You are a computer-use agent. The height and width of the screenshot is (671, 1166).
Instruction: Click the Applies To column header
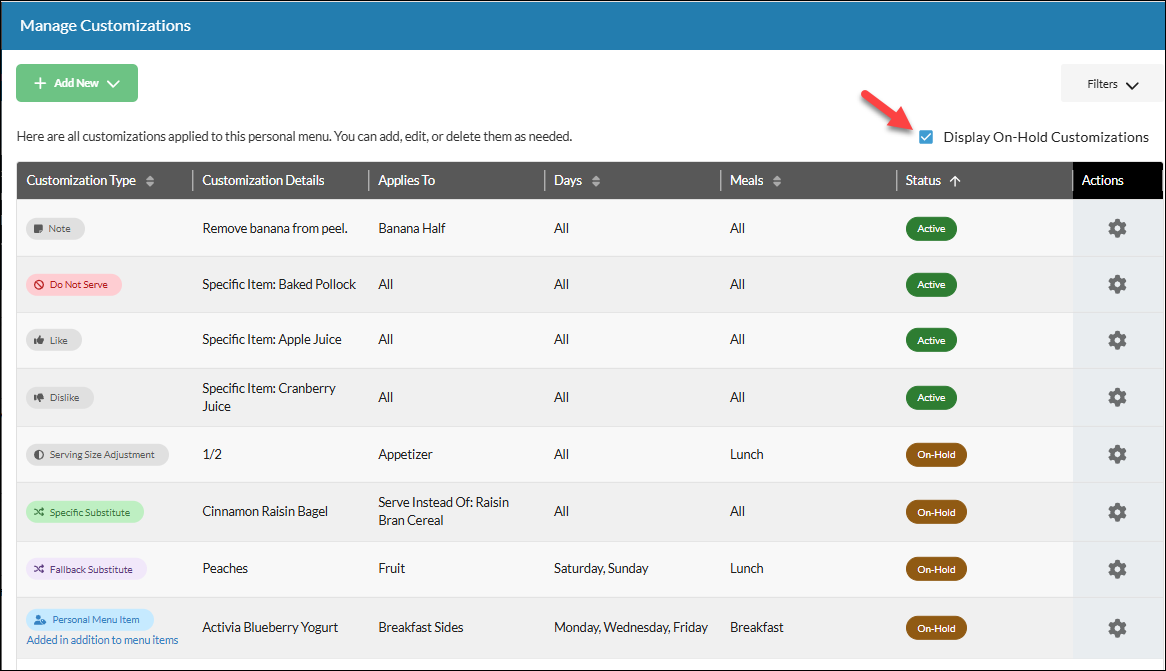coord(407,180)
